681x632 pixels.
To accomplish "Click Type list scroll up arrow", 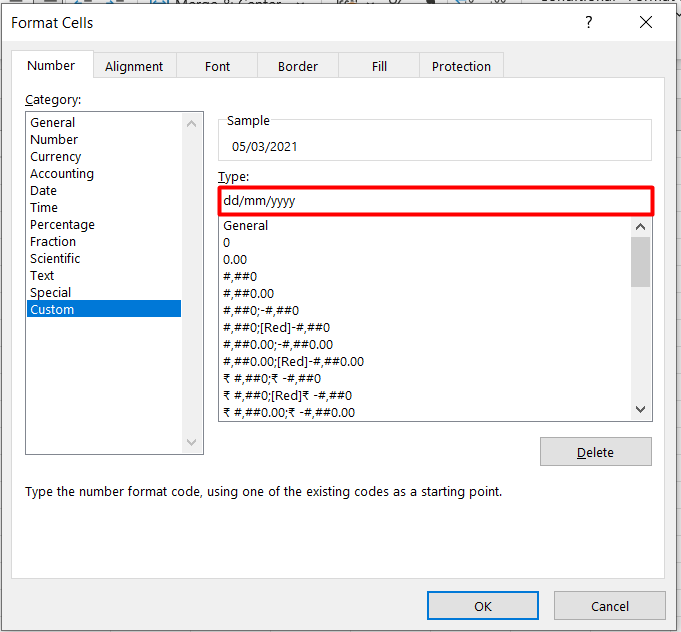I will pos(640,227).
